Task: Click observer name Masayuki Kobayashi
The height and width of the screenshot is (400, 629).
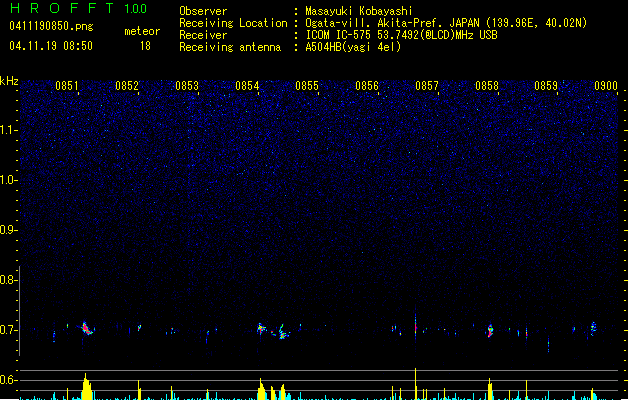Action: (359, 11)
